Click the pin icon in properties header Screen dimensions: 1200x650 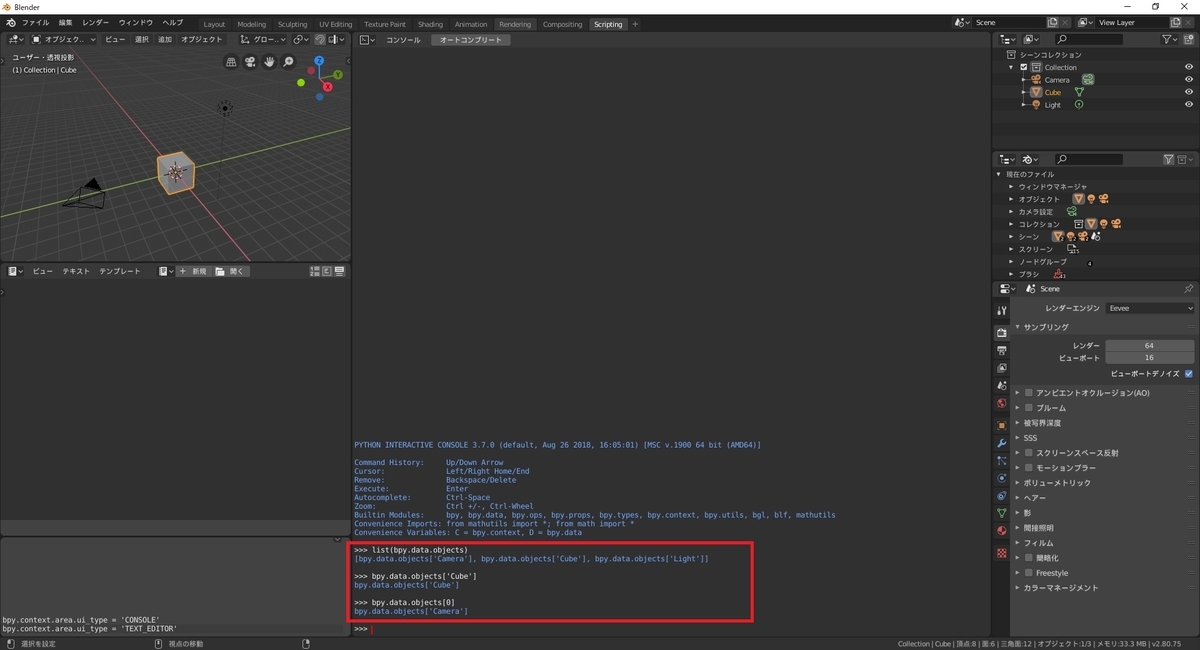tap(1188, 288)
